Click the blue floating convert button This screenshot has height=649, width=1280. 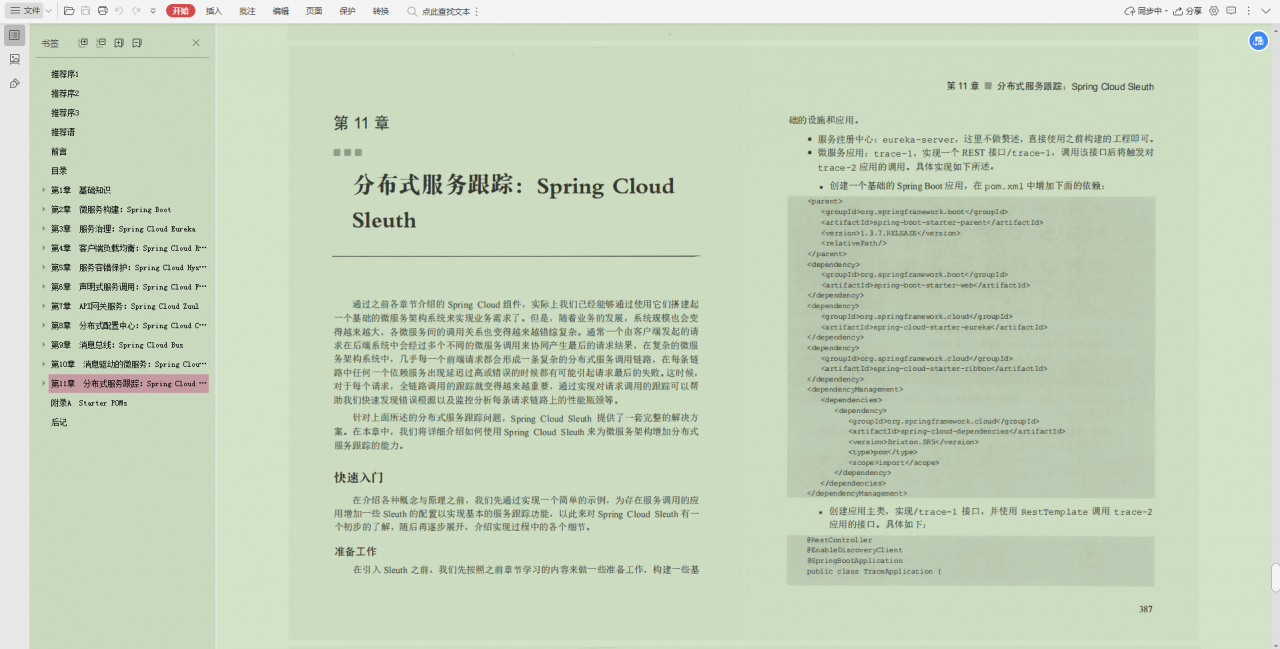click(x=1259, y=40)
